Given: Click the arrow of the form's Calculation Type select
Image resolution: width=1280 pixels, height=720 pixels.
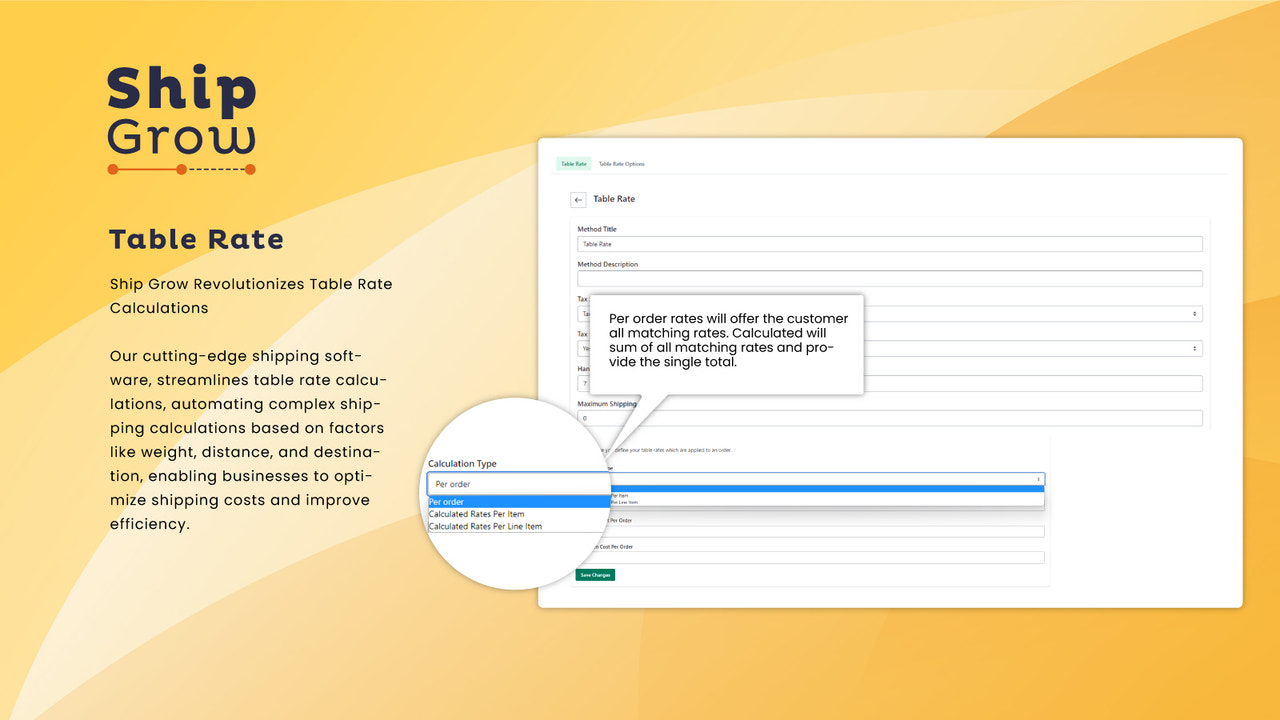Looking at the screenshot, I should (x=1038, y=480).
